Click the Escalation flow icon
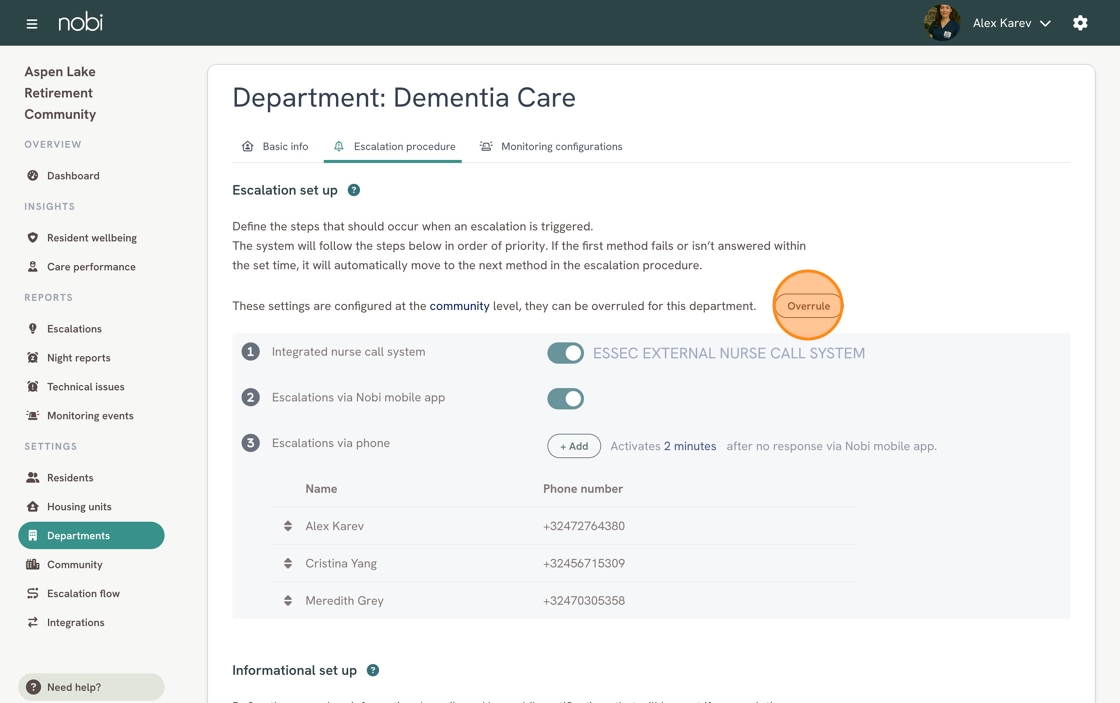This screenshot has width=1120, height=703. 32,594
